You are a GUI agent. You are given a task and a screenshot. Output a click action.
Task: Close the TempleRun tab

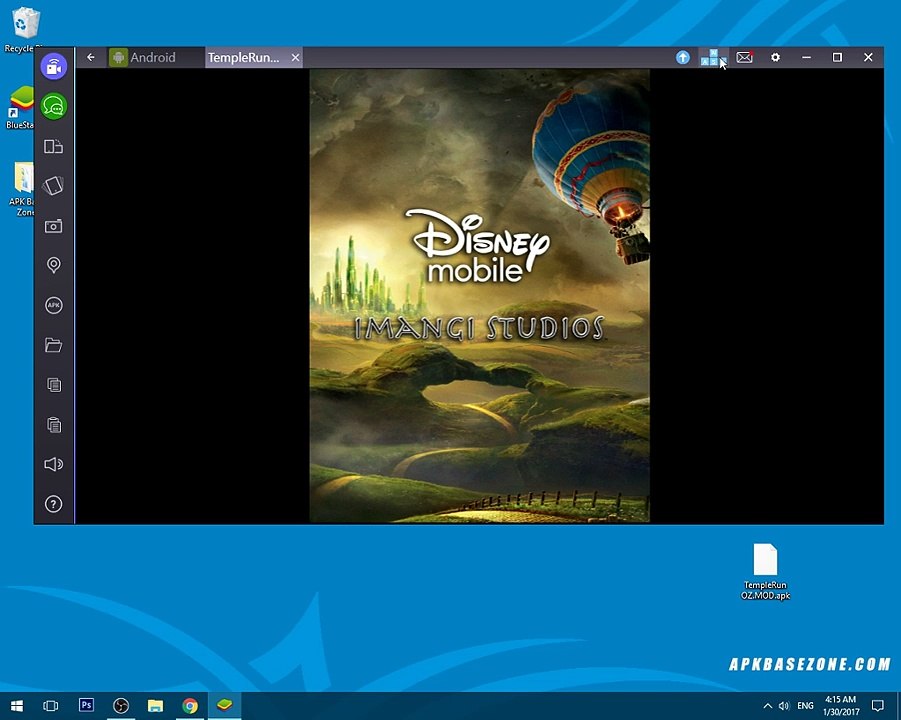(x=295, y=57)
